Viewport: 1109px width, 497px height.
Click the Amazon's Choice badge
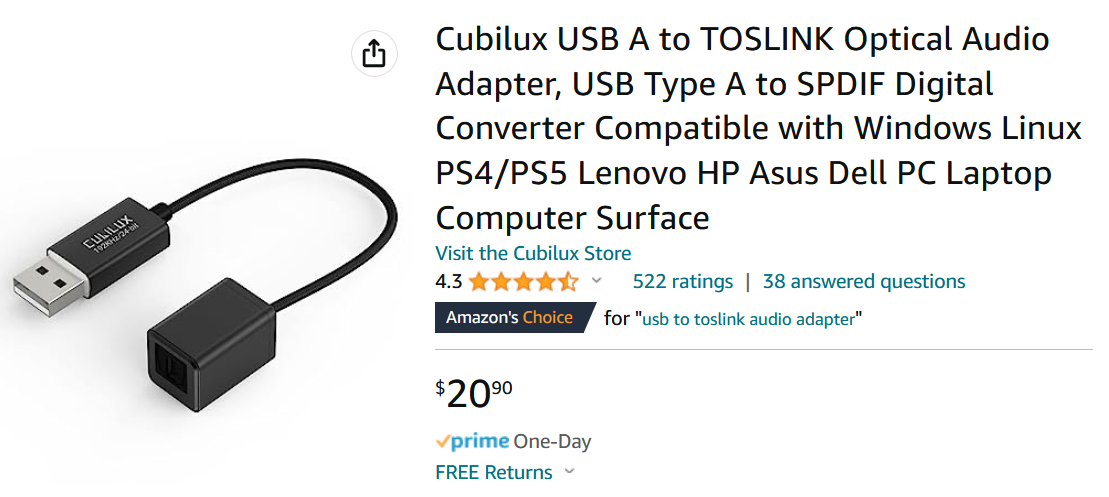(x=509, y=318)
